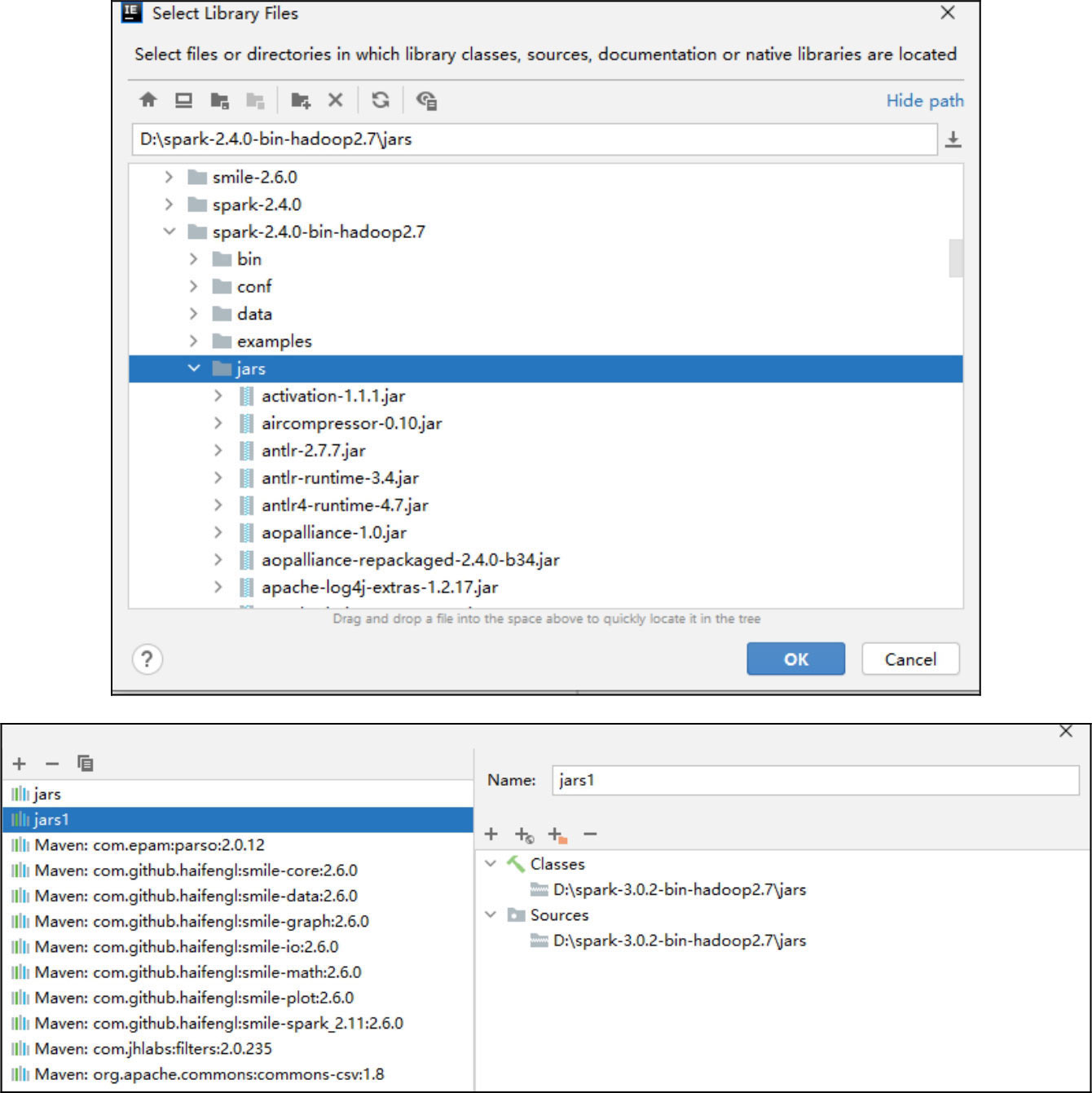Select Maven smile-graph:2.6.0 library
The image size is (1092, 1093).
(x=237, y=921)
